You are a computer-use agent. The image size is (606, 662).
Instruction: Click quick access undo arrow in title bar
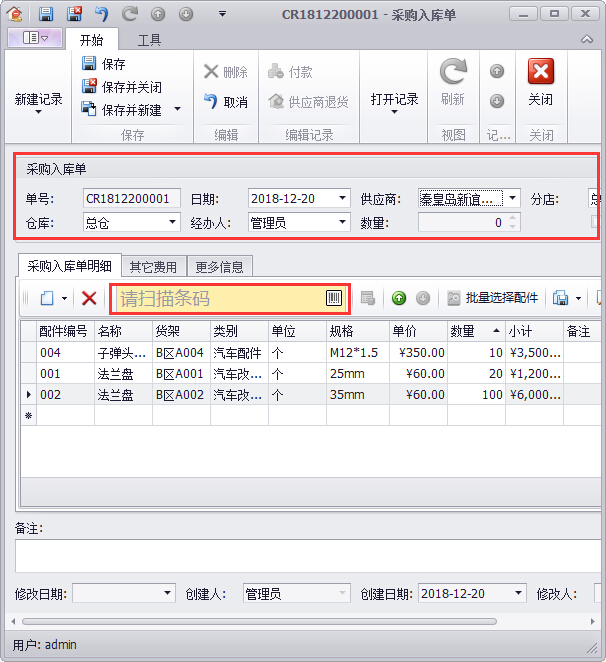pos(102,14)
